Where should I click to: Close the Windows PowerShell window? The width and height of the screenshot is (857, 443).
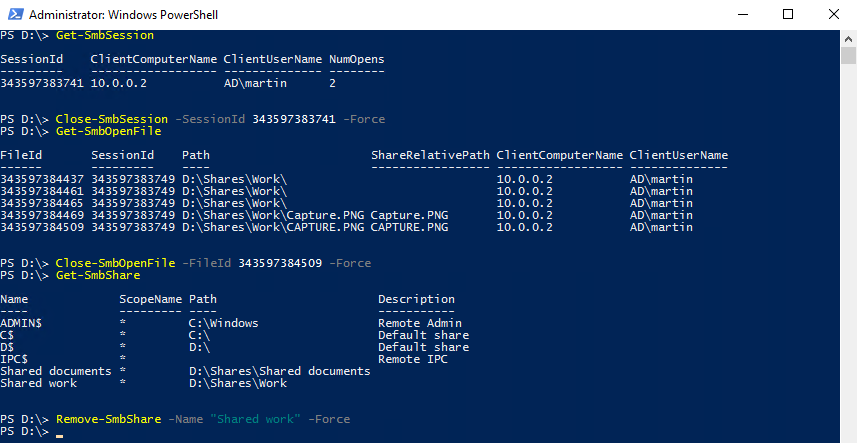point(833,14)
